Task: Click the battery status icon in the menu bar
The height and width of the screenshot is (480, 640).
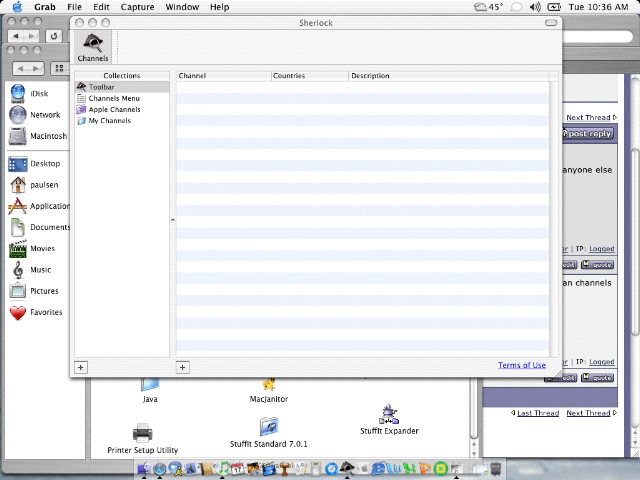Action: 554,7
